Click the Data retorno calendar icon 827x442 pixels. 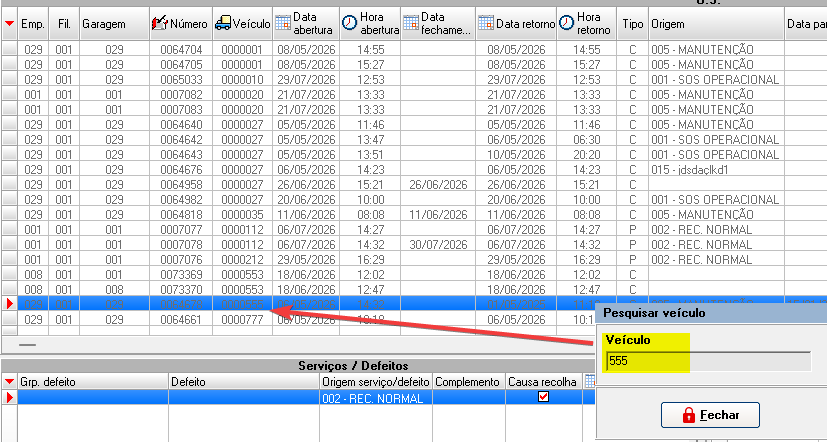tap(486, 24)
